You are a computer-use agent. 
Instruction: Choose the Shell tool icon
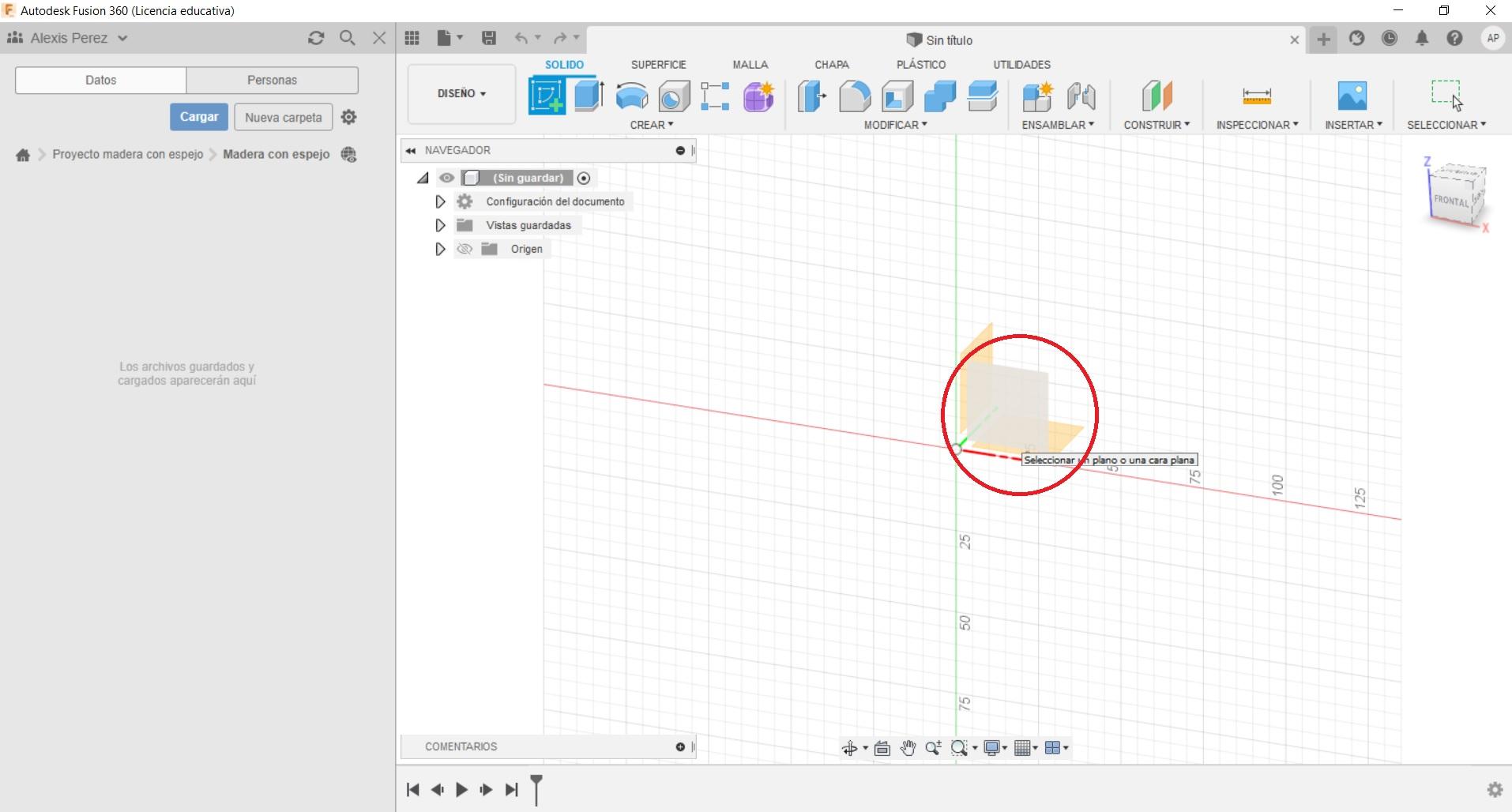(897, 96)
